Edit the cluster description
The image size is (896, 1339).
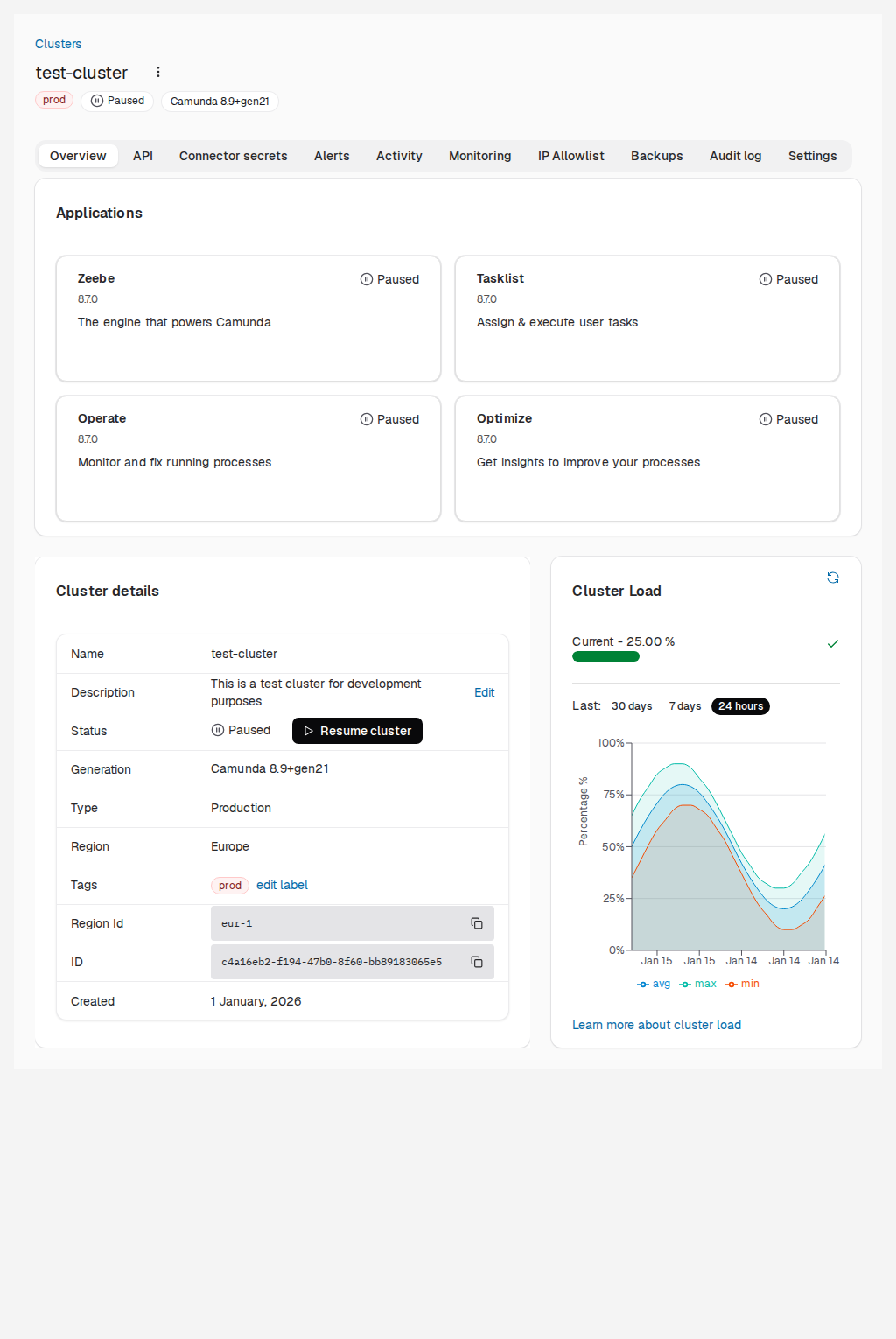coord(484,692)
